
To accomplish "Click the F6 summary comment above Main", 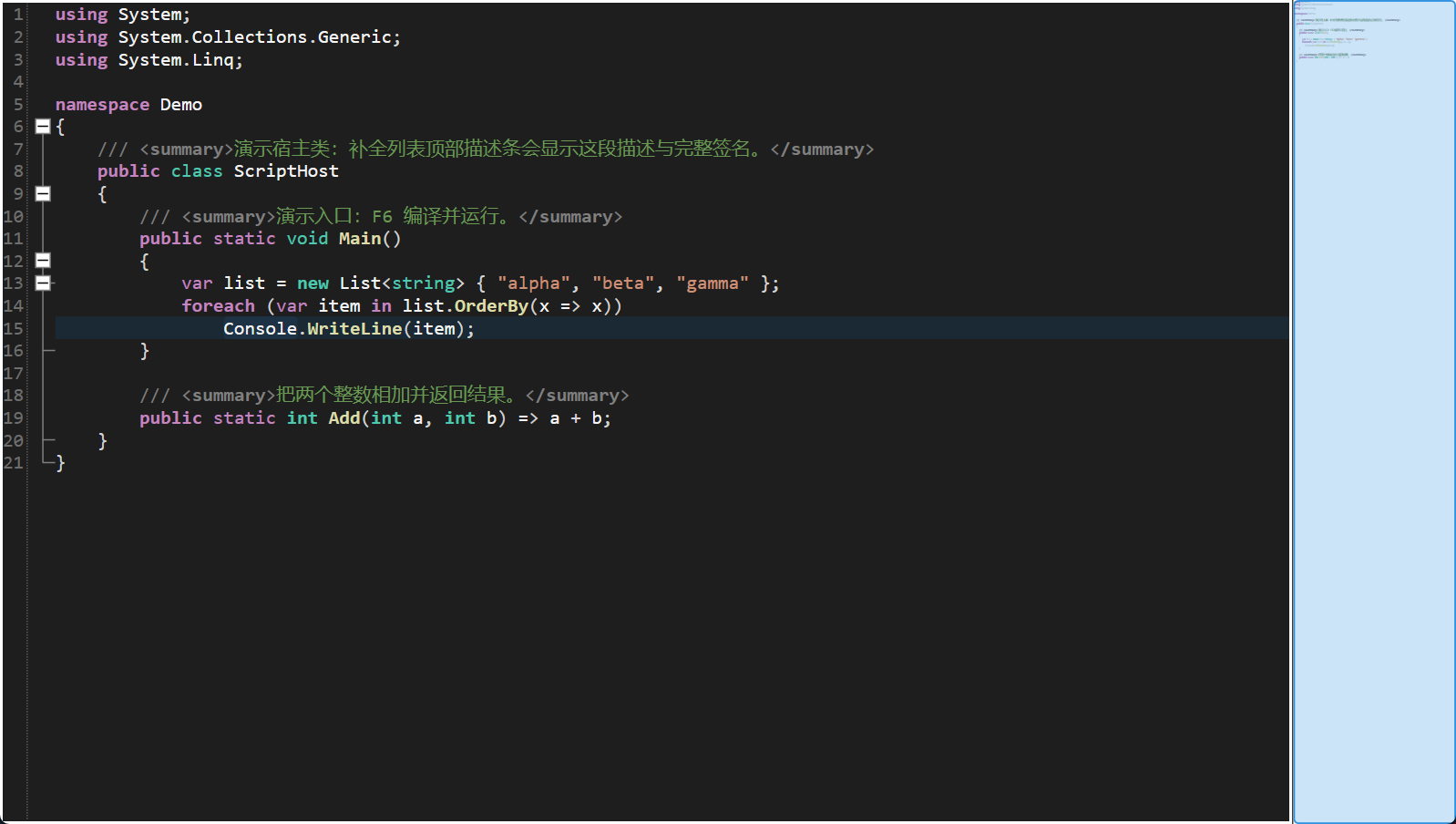I will point(381,217).
